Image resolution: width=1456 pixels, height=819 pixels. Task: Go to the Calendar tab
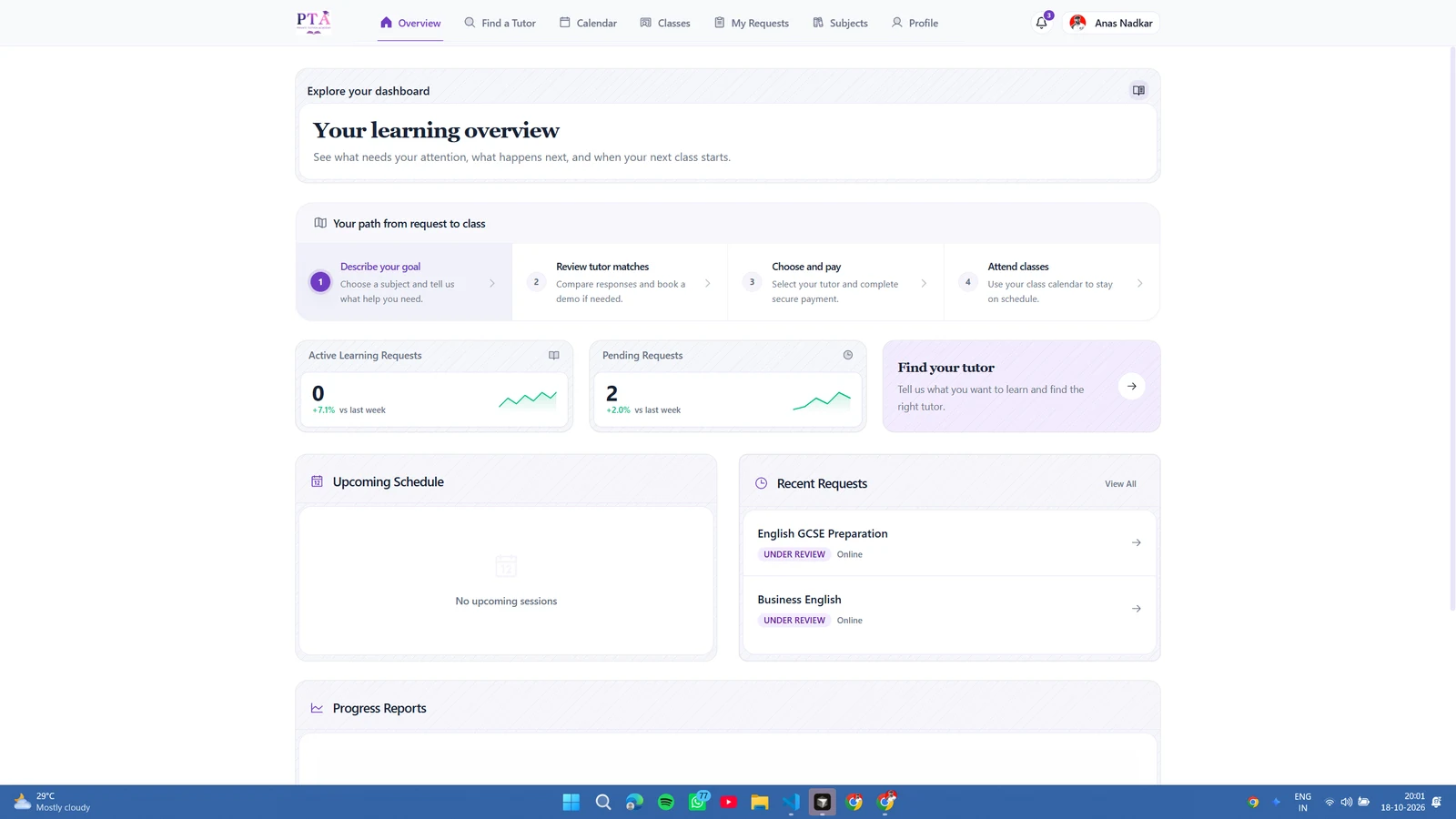(588, 23)
